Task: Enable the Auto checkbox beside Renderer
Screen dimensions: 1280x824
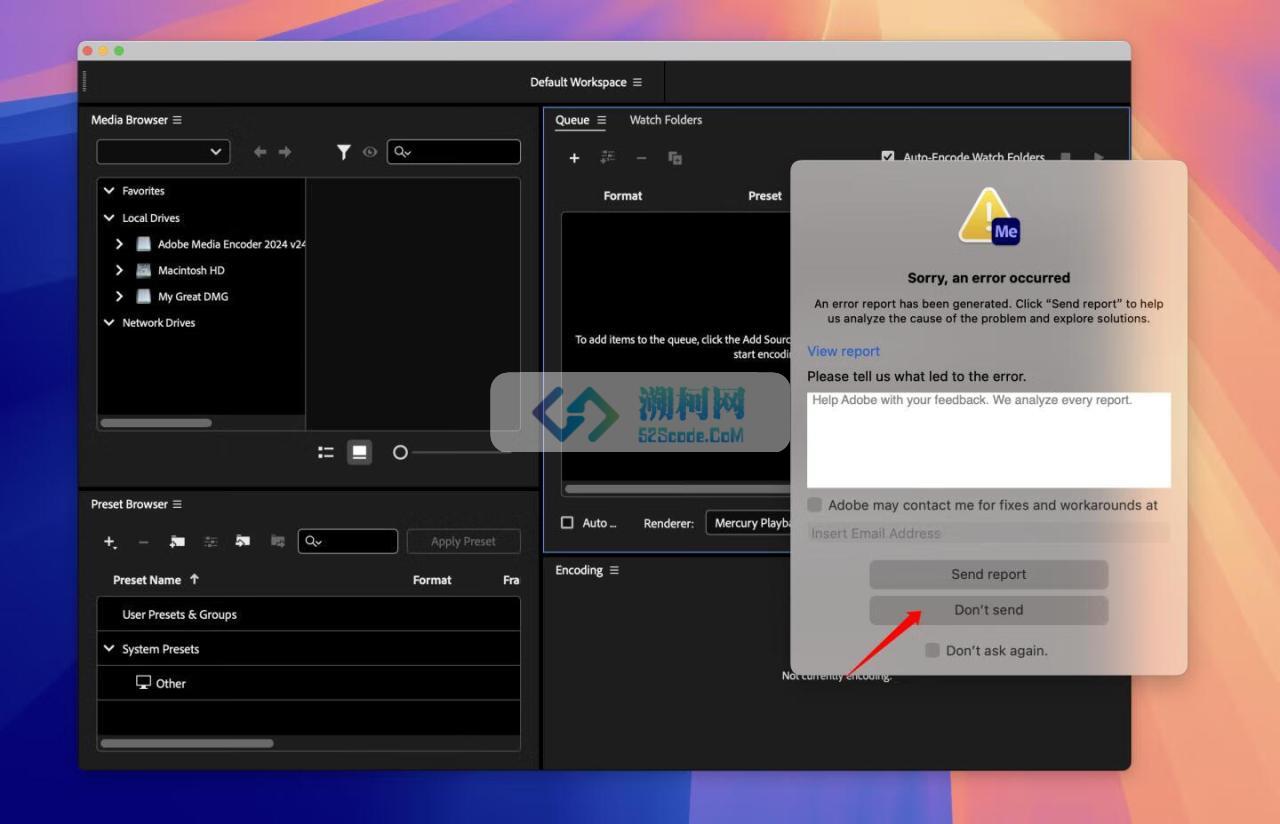Action: 567,523
